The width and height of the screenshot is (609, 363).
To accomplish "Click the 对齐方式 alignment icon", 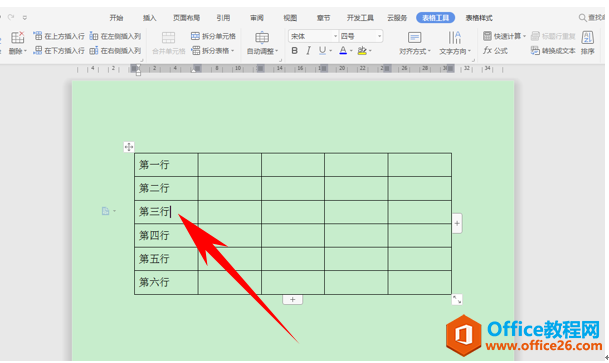I will 414,38.
